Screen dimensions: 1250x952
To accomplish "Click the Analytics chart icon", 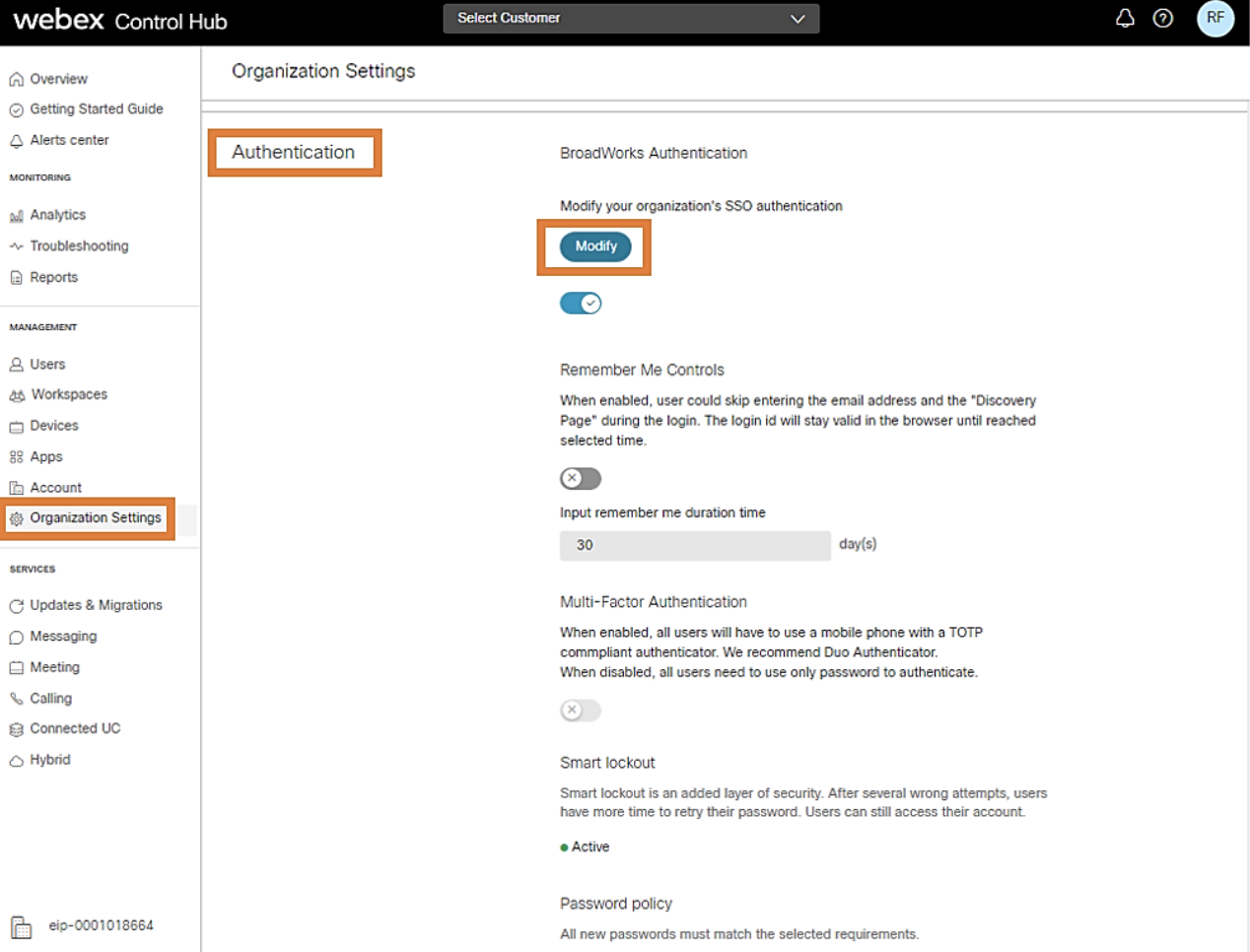I will coord(17,216).
